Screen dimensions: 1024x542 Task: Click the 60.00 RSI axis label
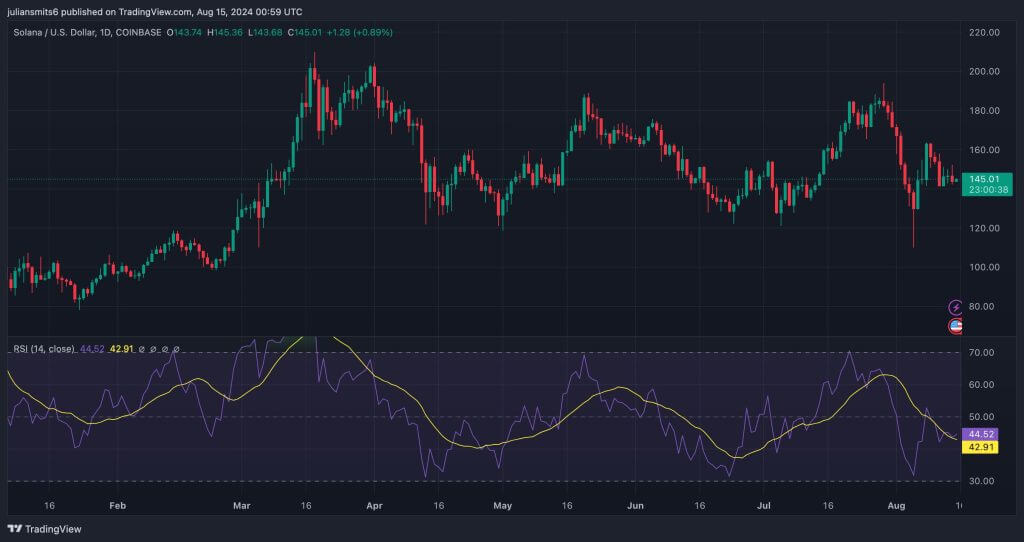coord(982,385)
